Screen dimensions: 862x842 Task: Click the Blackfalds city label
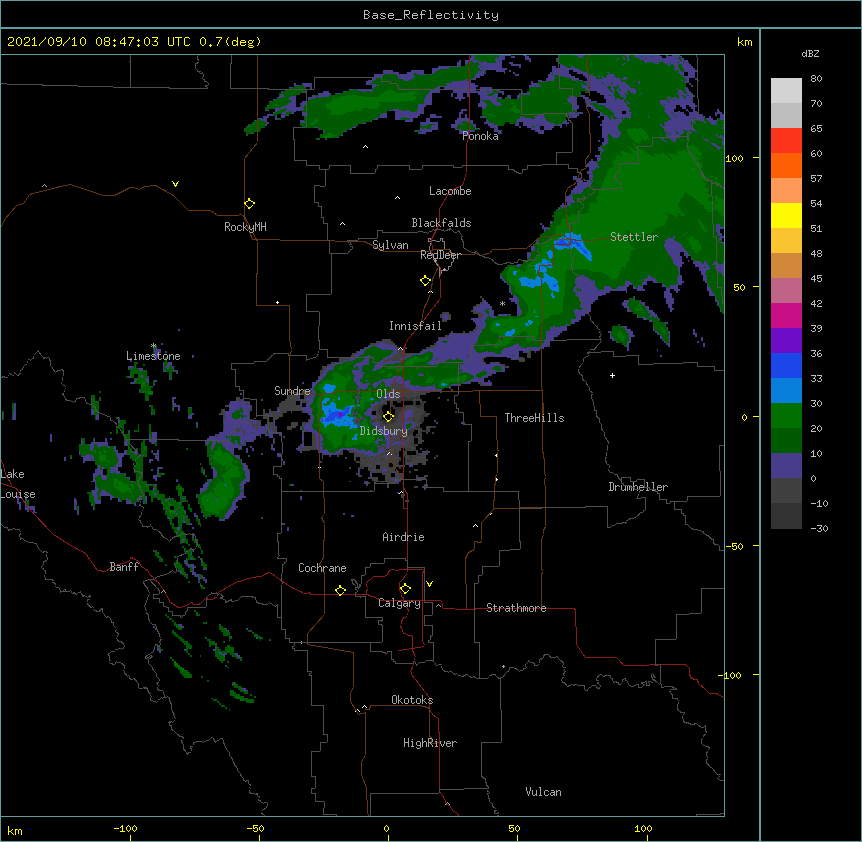click(441, 223)
